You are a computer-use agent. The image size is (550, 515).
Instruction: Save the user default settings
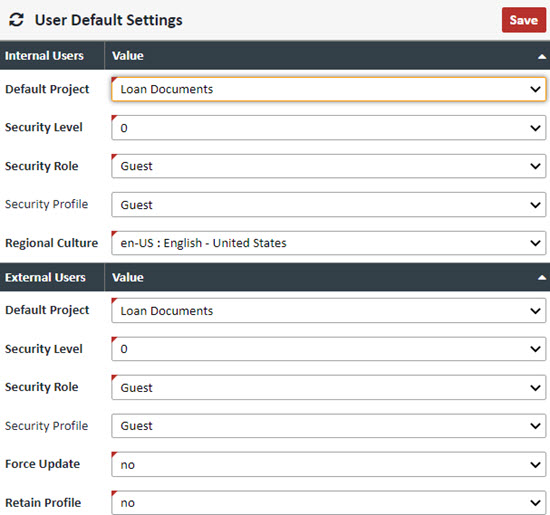point(523,20)
